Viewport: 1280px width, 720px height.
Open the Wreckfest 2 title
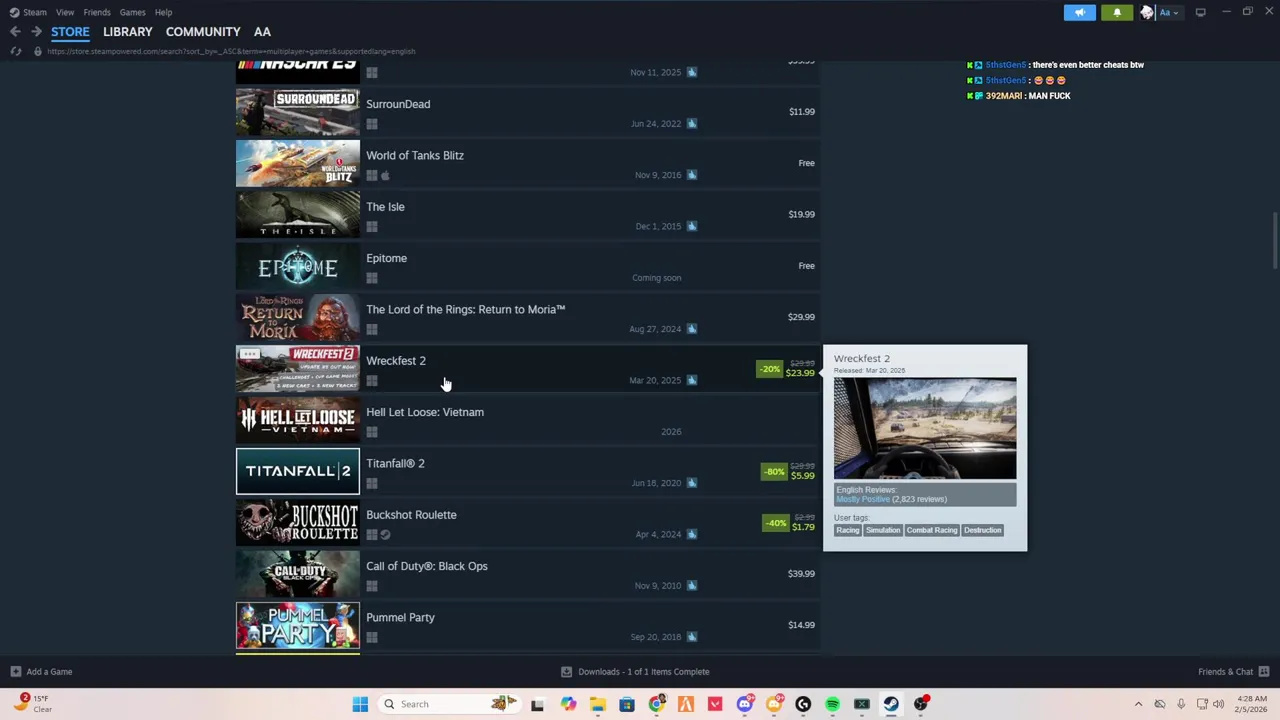tap(395, 361)
